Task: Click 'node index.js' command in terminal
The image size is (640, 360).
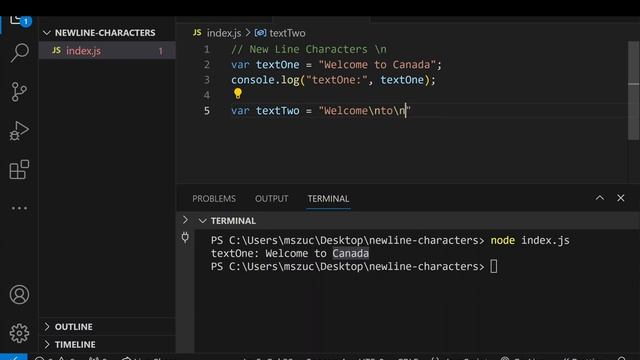Action: click(x=530, y=240)
